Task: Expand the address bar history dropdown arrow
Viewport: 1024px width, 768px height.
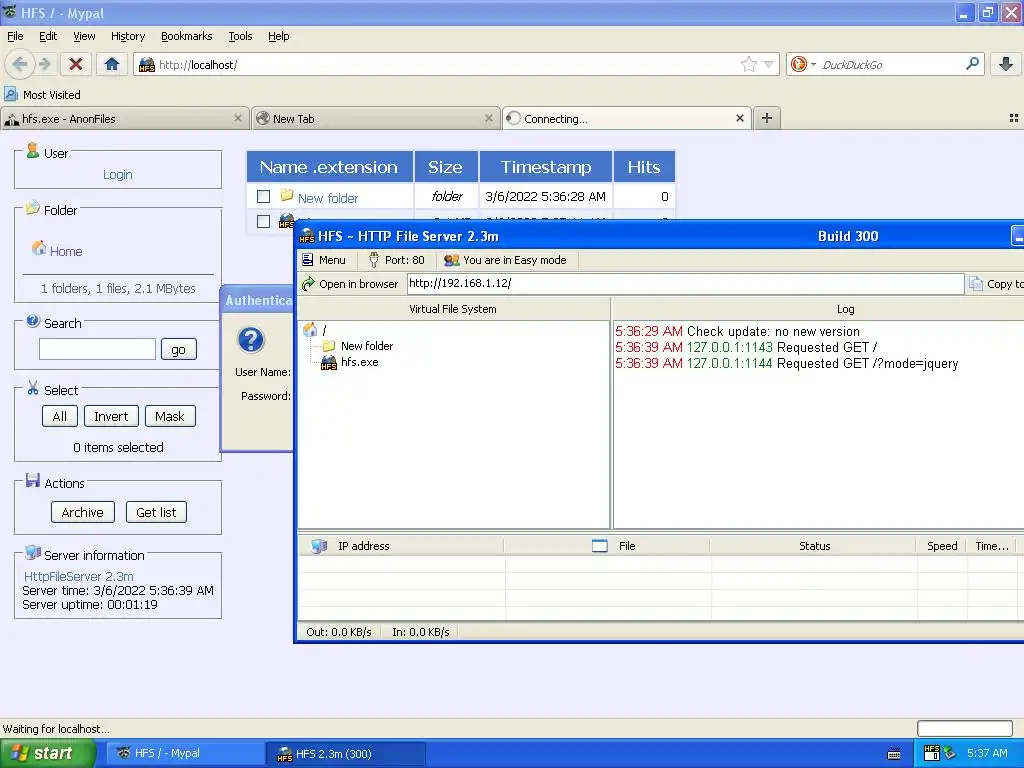Action: pos(769,64)
